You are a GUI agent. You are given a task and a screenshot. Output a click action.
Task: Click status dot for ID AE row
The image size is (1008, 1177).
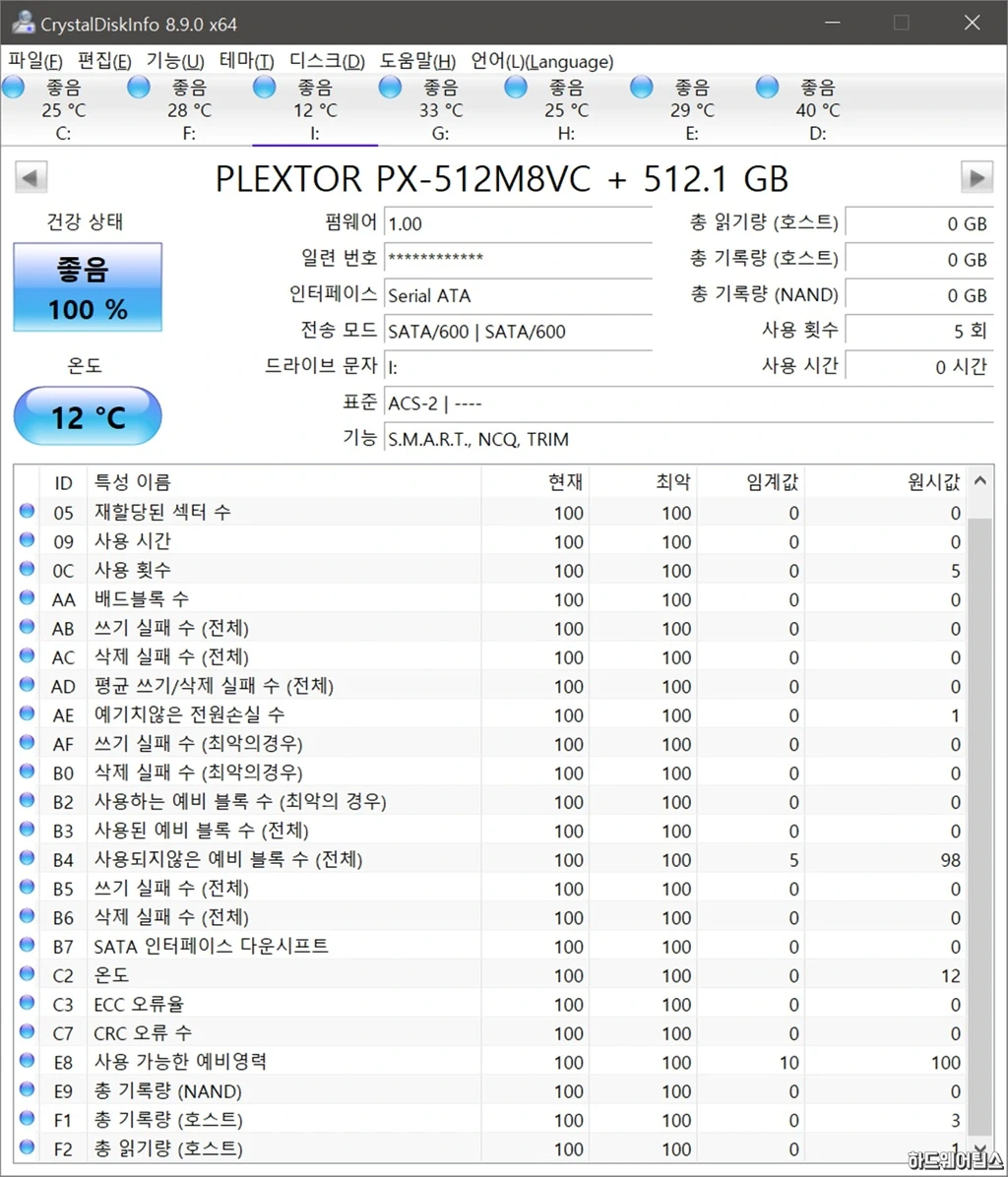27,713
